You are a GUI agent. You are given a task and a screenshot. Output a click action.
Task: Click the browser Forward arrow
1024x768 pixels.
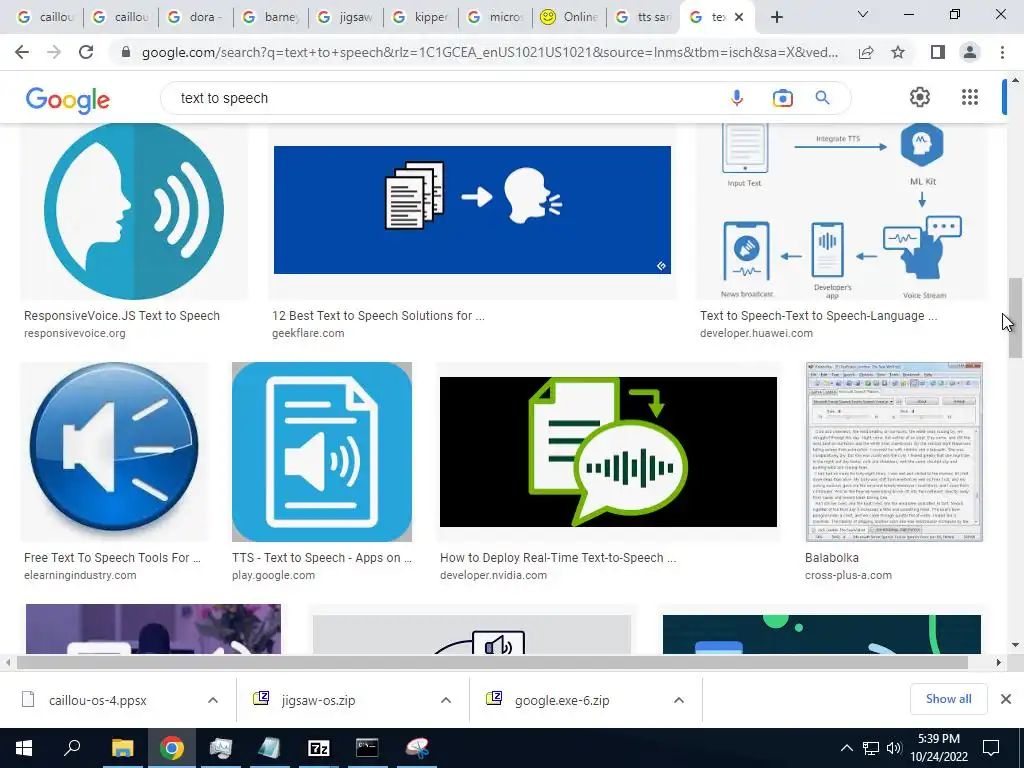pyautogui.click(x=54, y=52)
